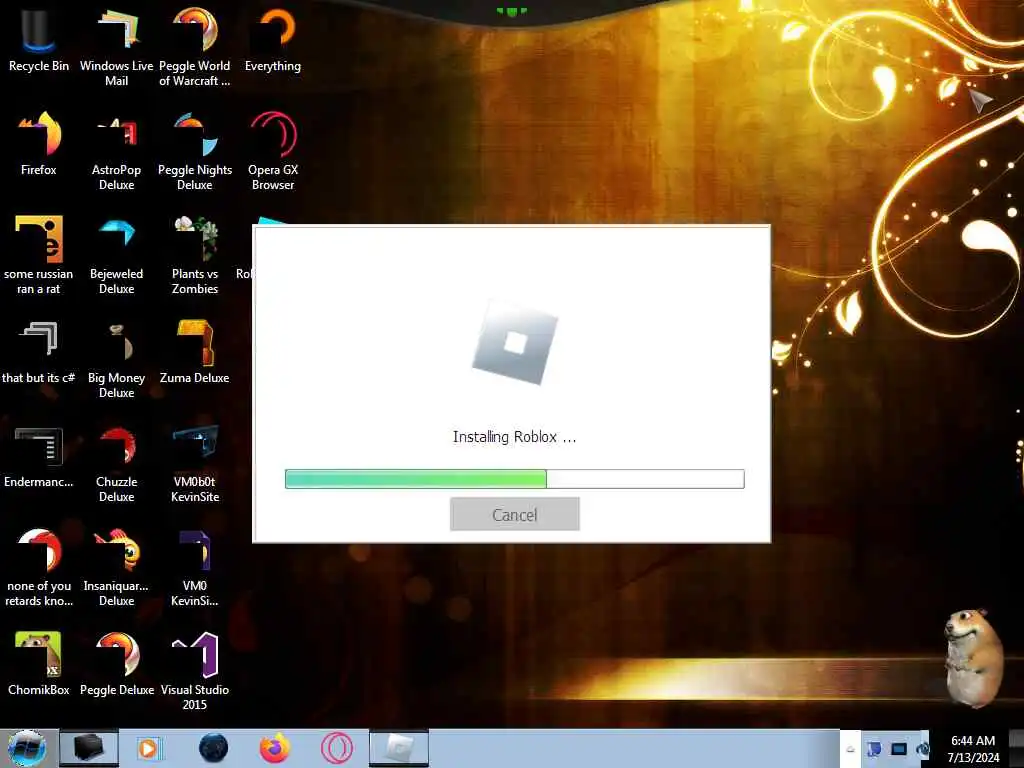Switch to Roblox installer taskbar button

pyautogui.click(x=398, y=748)
